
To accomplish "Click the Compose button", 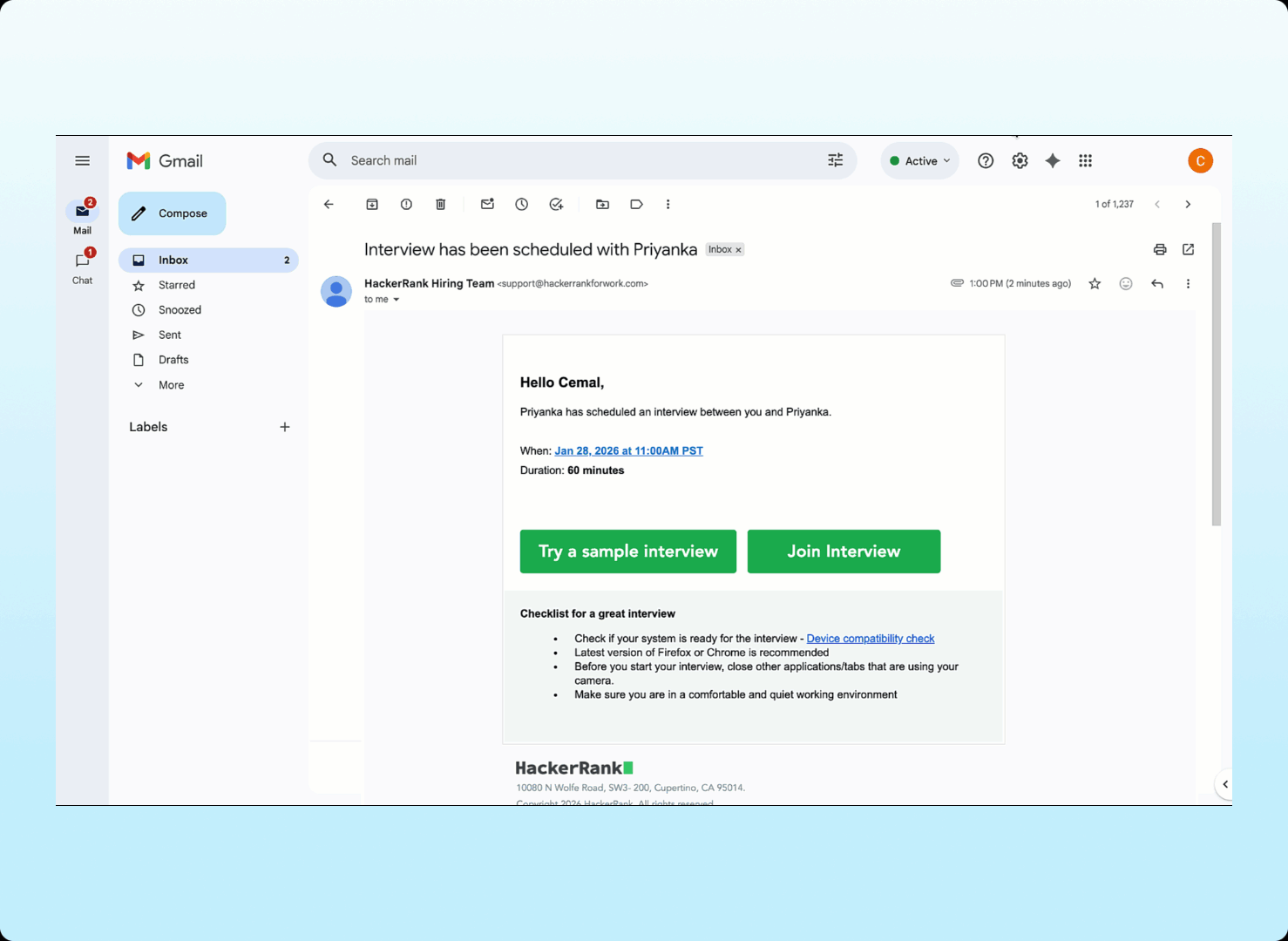I will pyautogui.click(x=172, y=213).
